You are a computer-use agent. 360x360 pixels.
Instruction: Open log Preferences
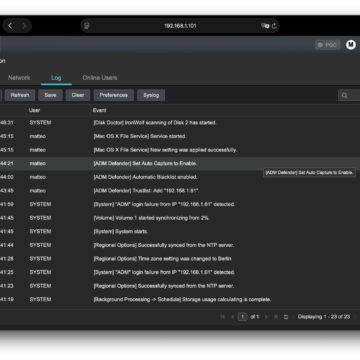114,95
